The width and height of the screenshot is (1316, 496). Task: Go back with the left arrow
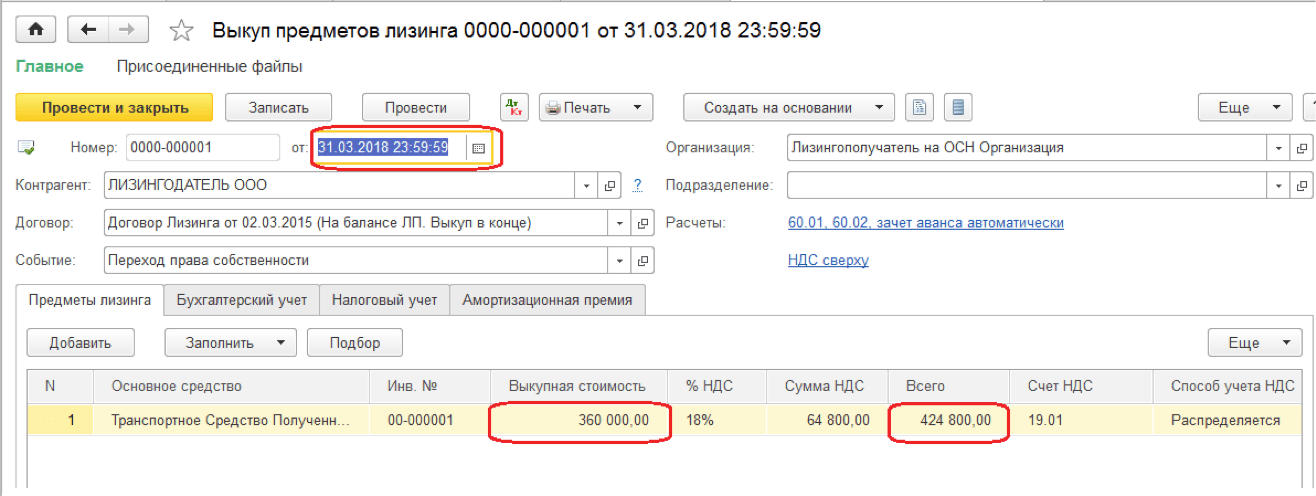click(88, 30)
